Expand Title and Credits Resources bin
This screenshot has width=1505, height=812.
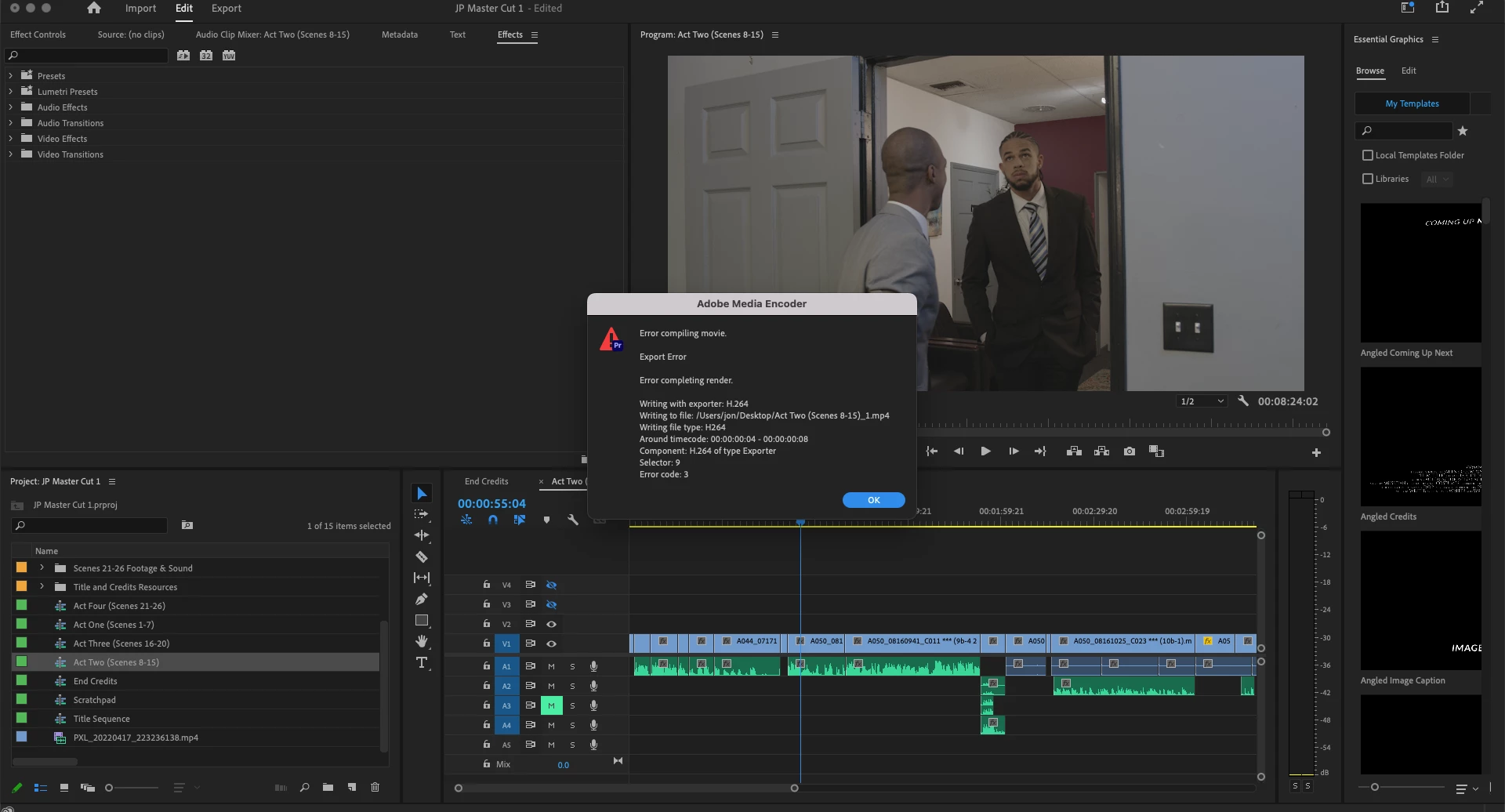[x=42, y=586]
